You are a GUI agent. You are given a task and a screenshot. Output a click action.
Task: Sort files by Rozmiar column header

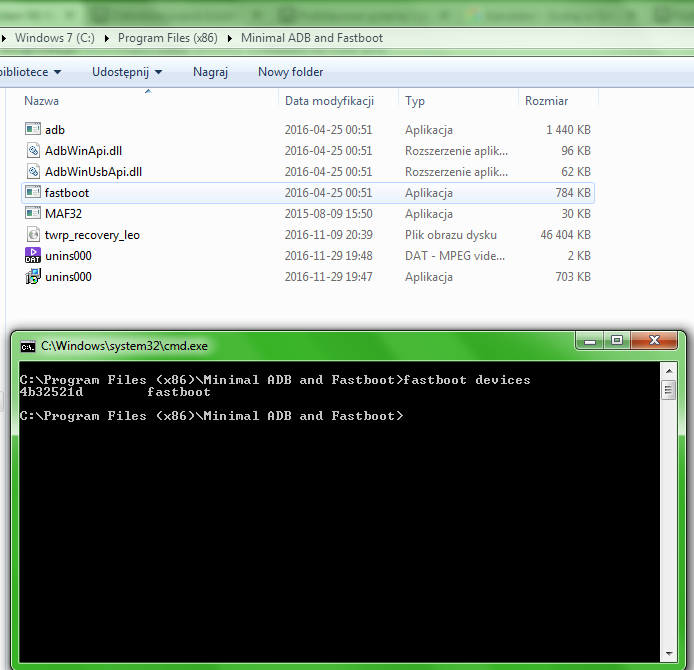(x=546, y=101)
